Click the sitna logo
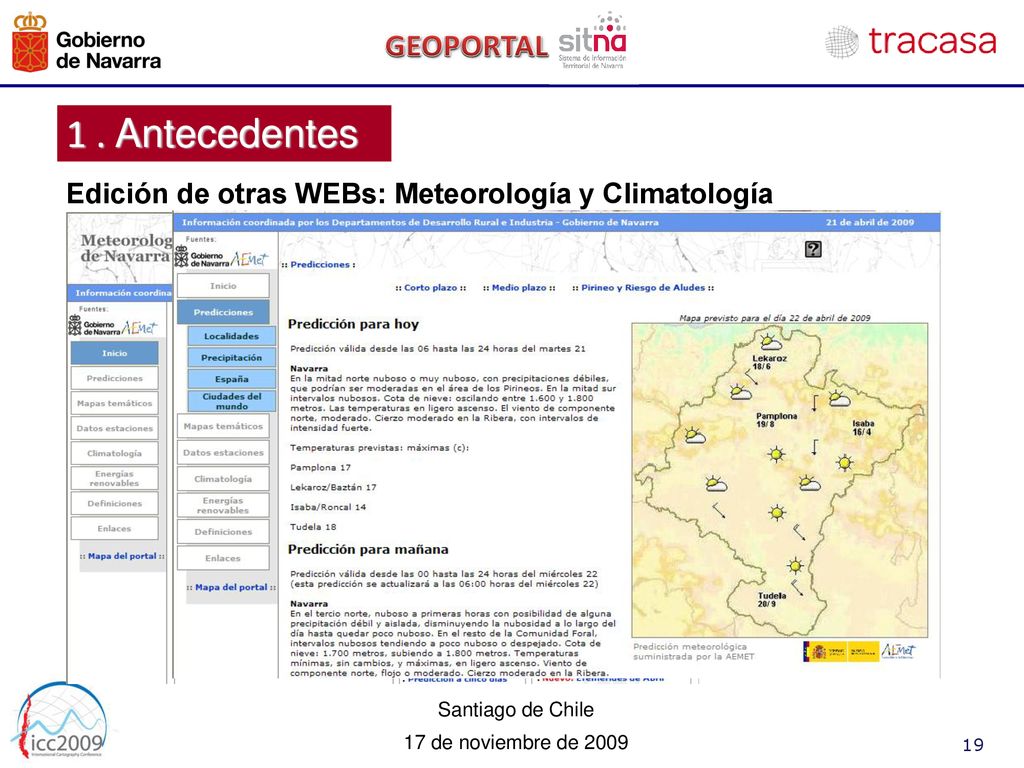1024x768 pixels. [x=592, y=40]
